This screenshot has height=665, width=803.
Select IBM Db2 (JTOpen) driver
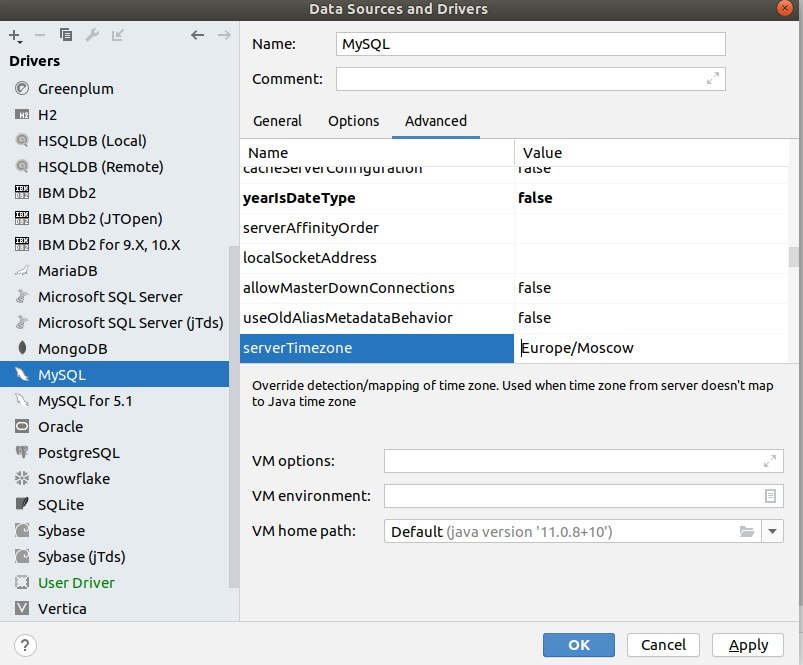[115, 219]
